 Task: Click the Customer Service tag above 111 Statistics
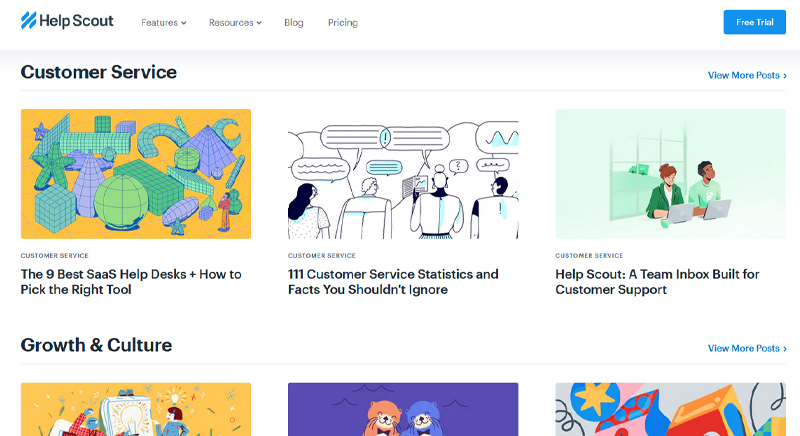click(x=321, y=255)
